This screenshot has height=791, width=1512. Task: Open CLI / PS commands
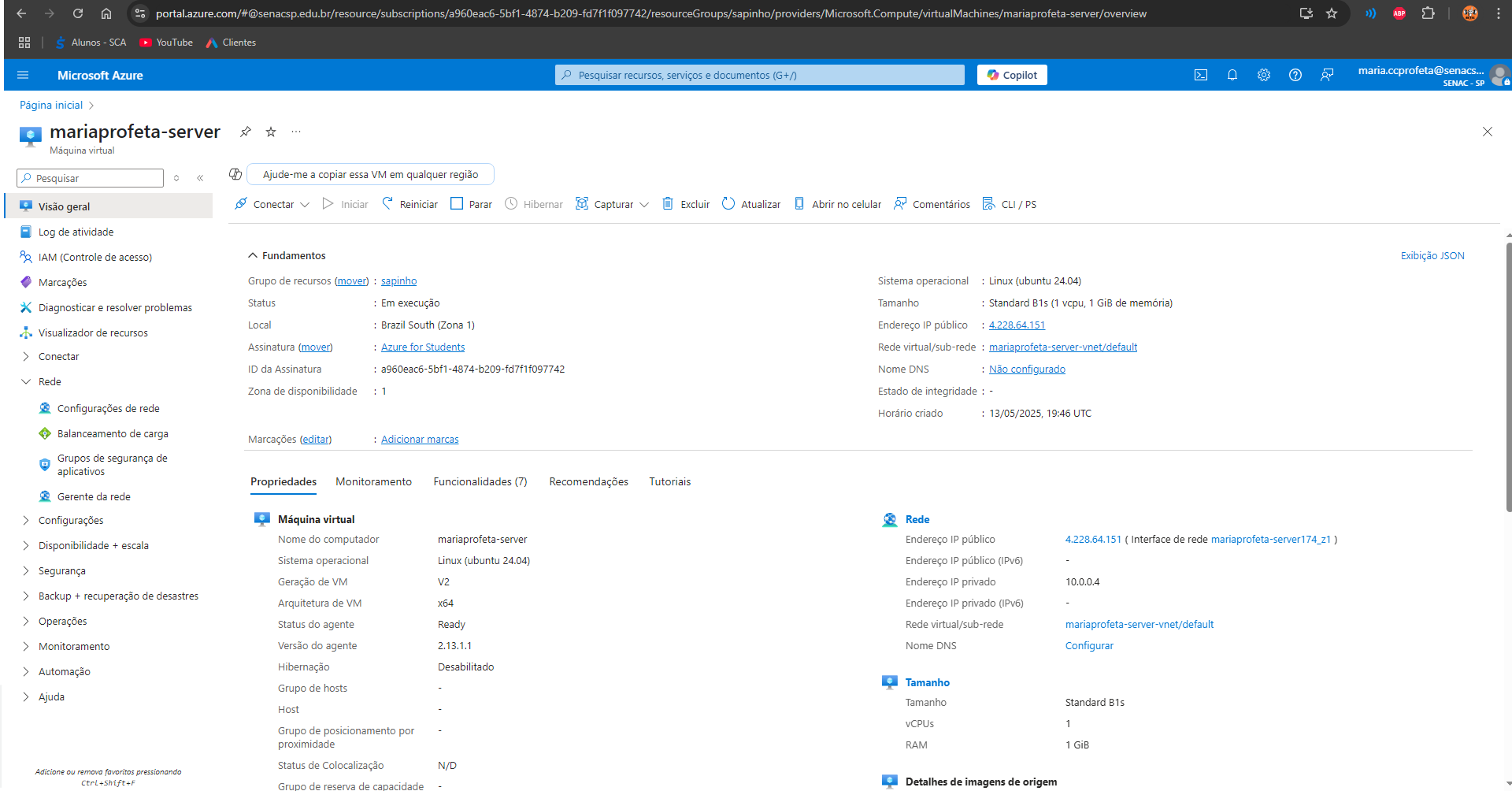click(1010, 204)
